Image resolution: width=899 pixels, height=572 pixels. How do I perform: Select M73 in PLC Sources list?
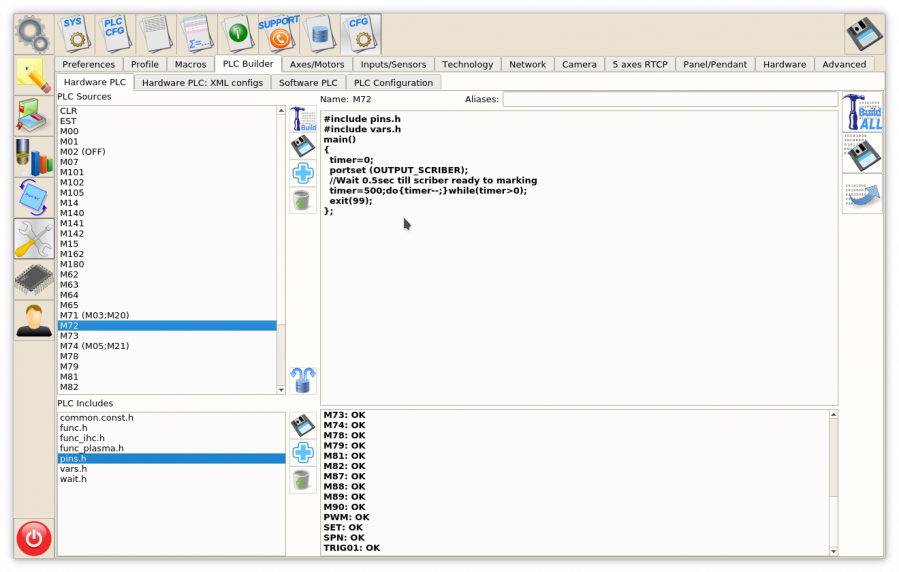[69, 336]
